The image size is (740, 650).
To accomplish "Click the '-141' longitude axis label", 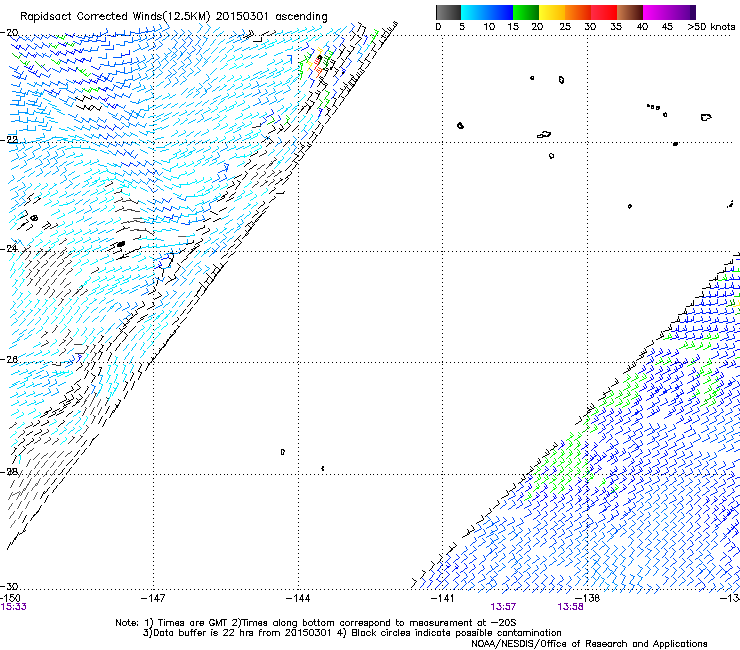I will 443,598.
